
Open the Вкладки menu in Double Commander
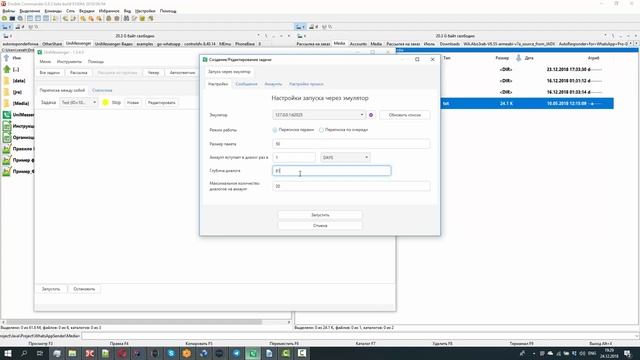pos(87,11)
